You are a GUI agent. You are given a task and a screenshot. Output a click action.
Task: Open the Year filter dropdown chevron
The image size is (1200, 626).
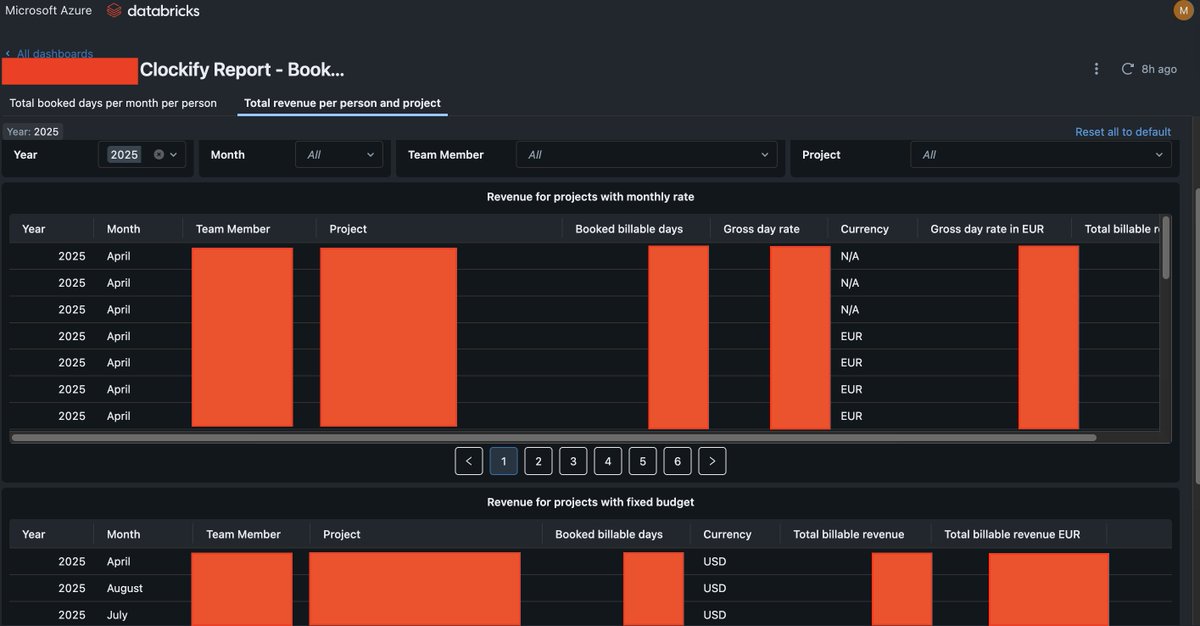click(x=172, y=154)
